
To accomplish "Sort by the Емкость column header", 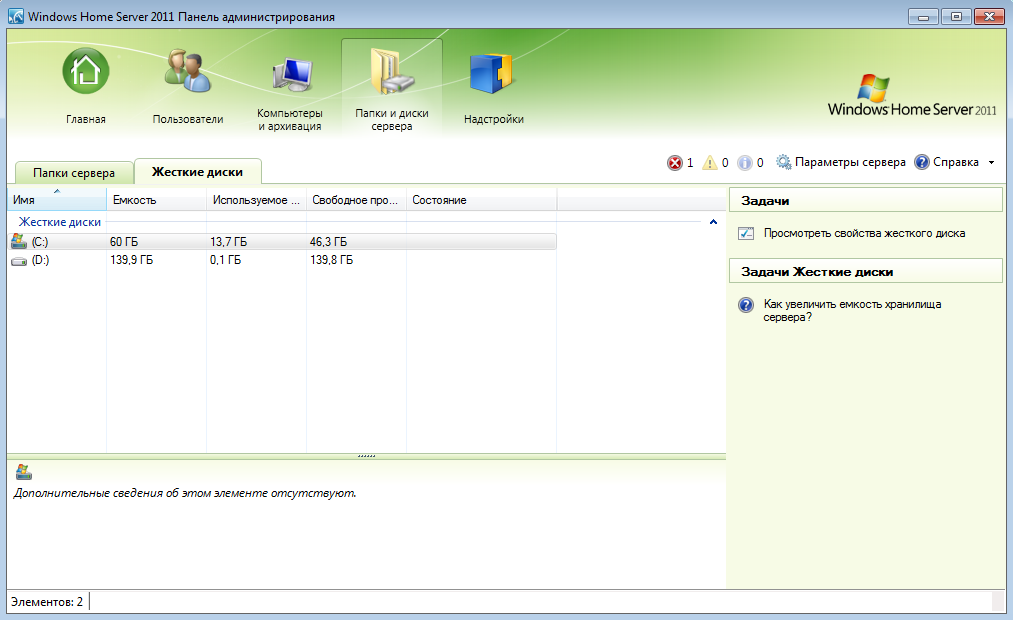I will coord(156,200).
